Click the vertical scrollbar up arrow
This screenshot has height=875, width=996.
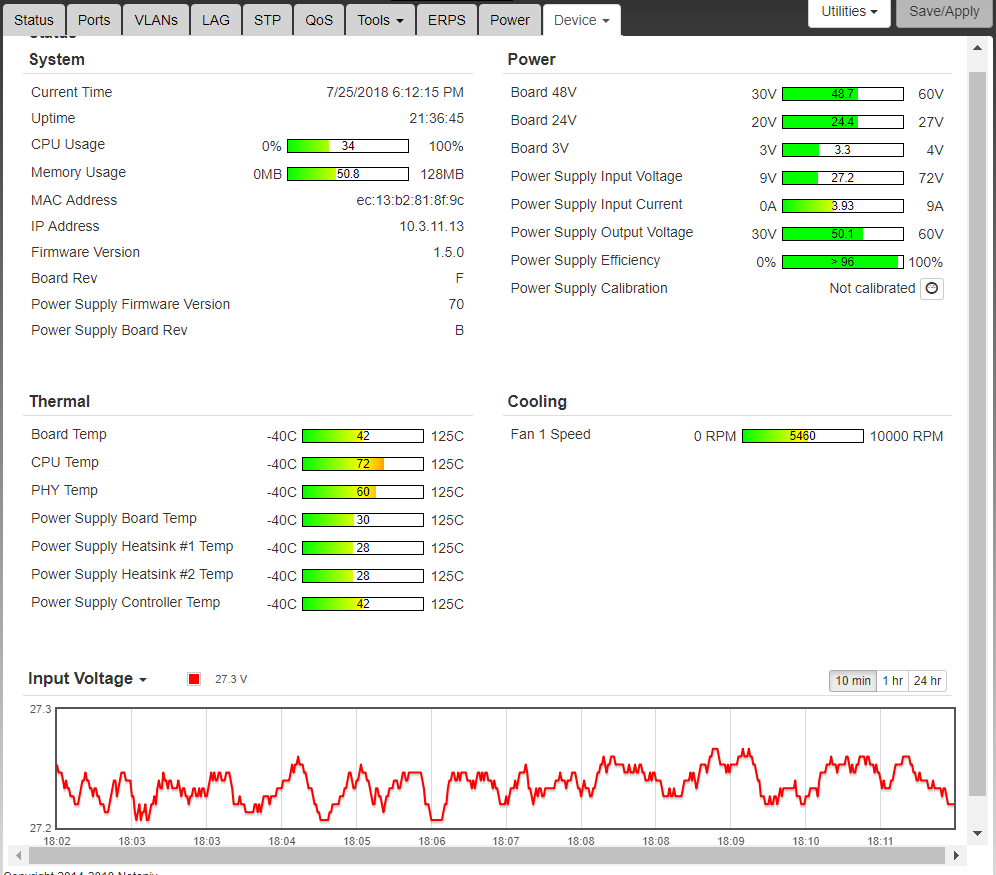(977, 47)
